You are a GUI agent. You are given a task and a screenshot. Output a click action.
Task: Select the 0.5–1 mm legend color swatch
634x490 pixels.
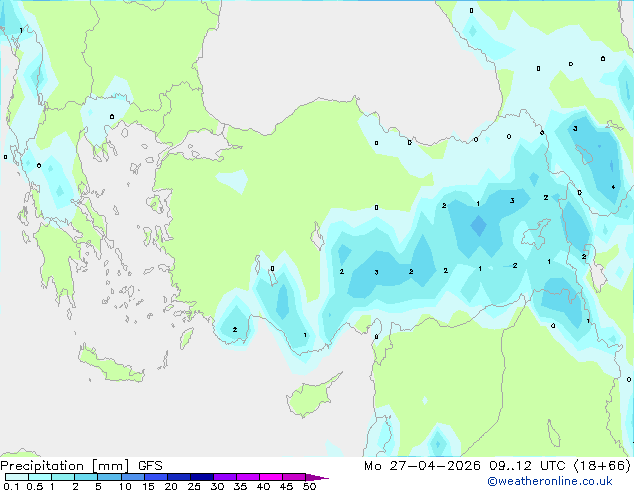click(x=40, y=477)
